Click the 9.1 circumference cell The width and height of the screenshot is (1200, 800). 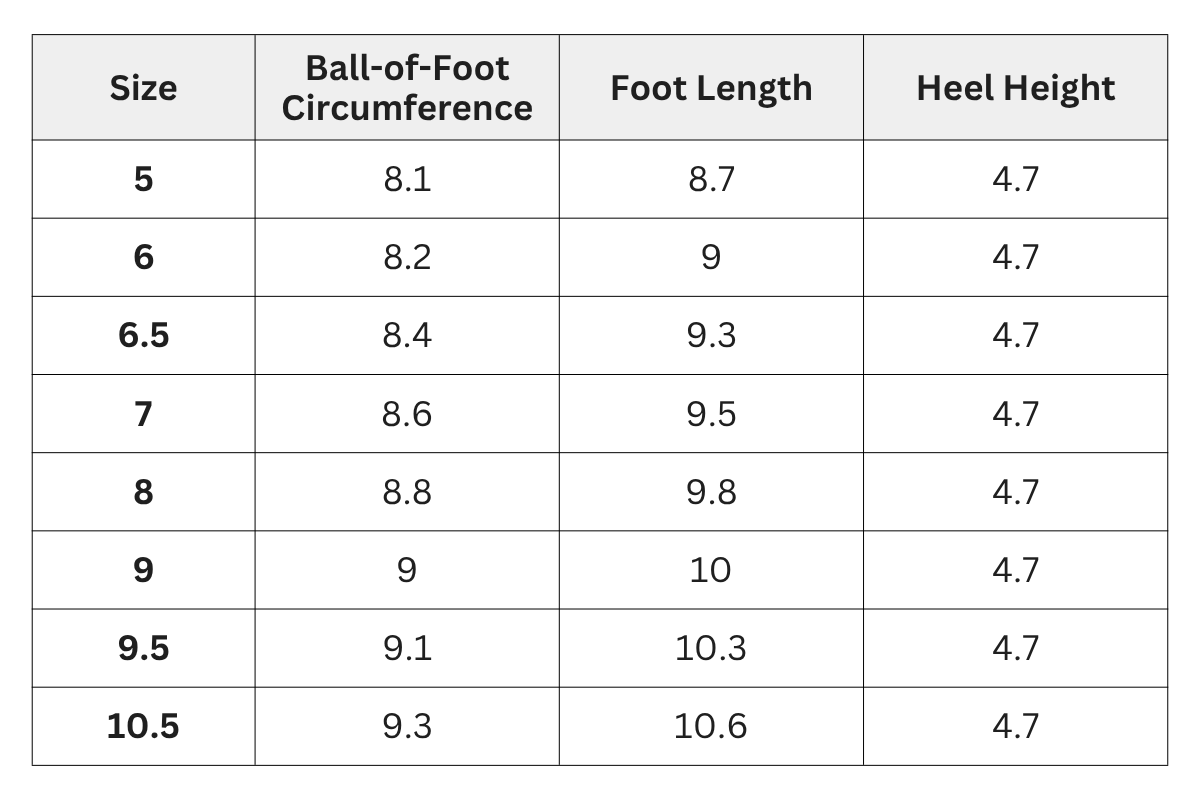coord(406,648)
